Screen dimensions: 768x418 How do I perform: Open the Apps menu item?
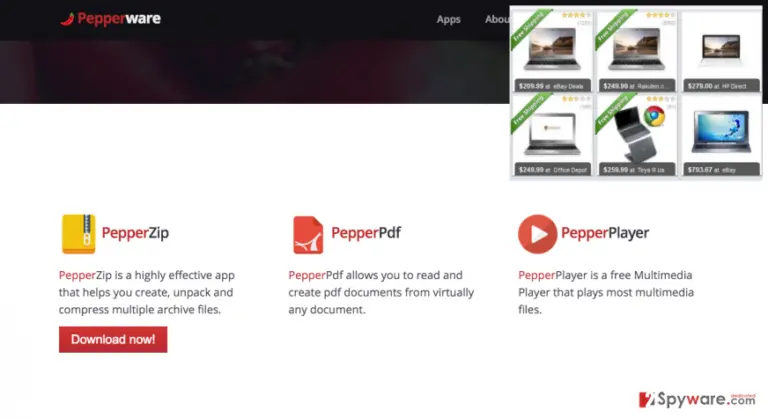(x=449, y=19)
